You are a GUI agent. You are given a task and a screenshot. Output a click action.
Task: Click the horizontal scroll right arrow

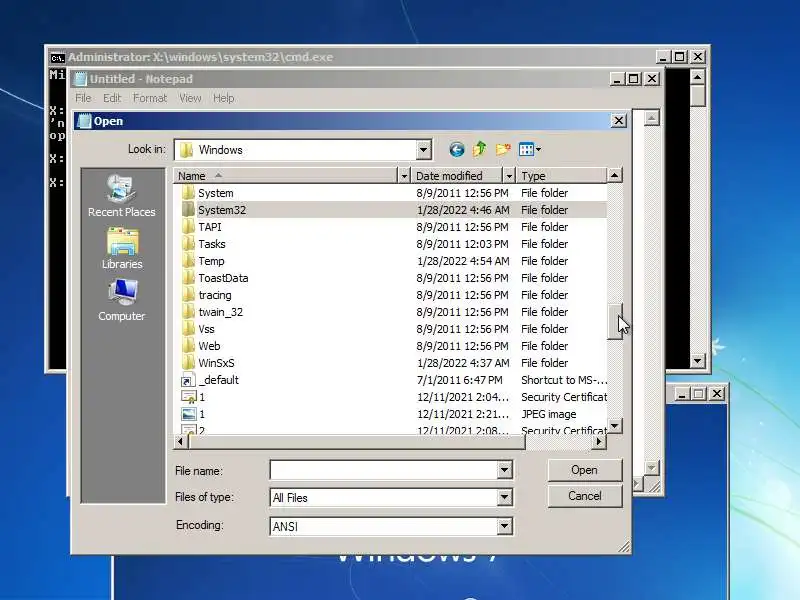(599, 441)
